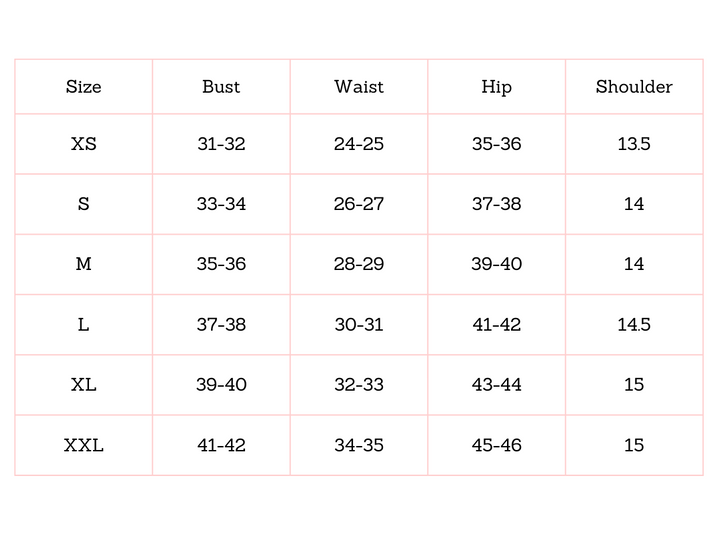Image resolution: width=718 pixels, height=559 pixels.
Task: Select bust value 35-36 for M
Action: click(221, 264)
